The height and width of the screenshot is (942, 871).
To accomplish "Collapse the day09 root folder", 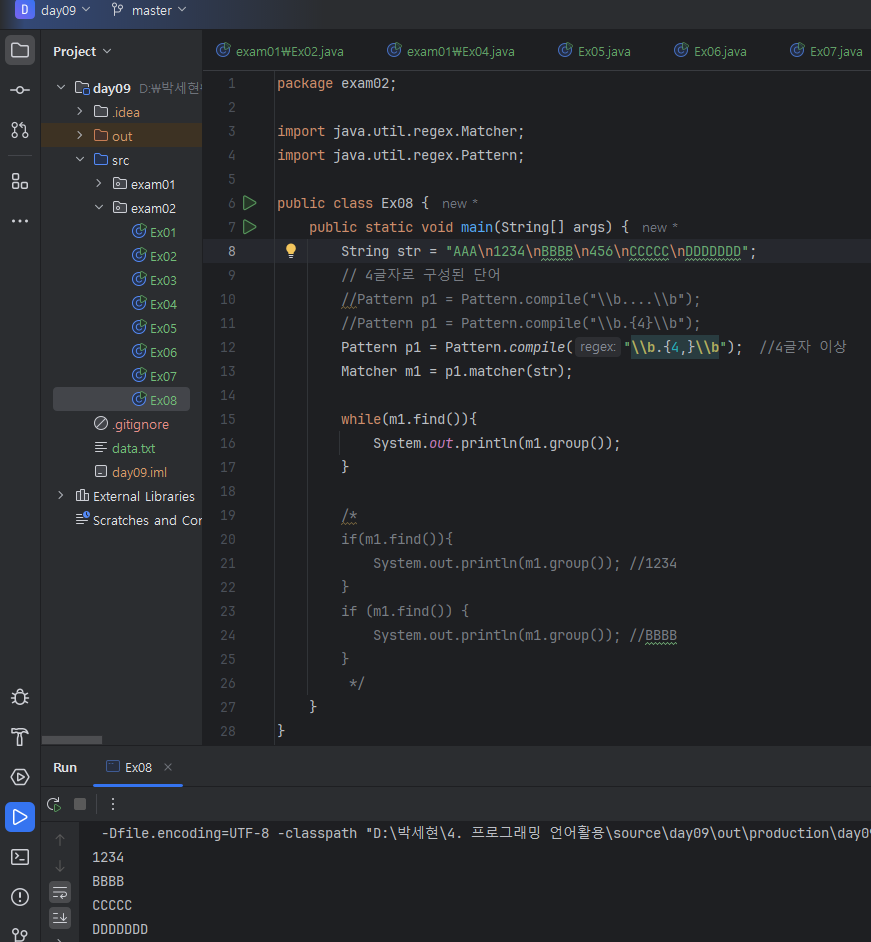I will tap(61, 88).
